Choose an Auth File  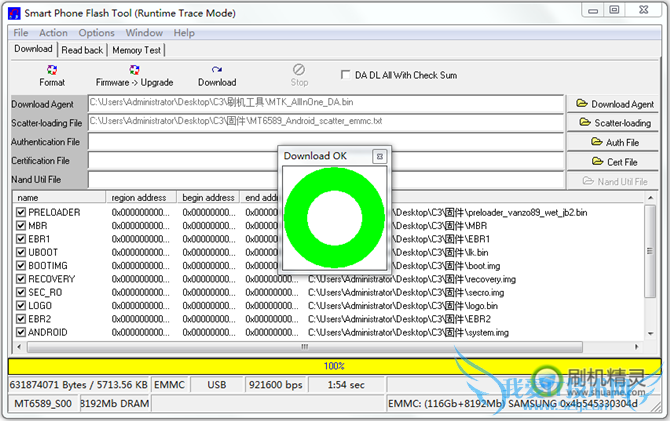(614, 142)
